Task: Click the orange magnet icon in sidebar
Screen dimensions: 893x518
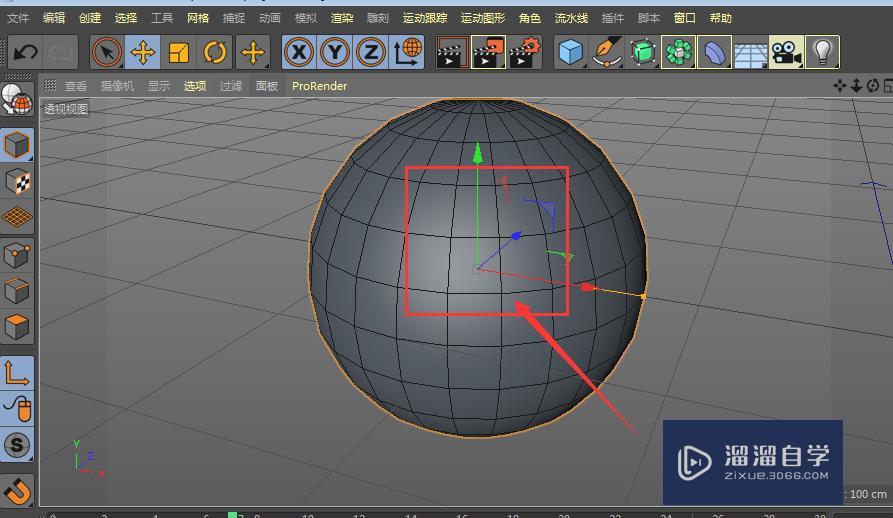Action: (x=17, y=491)
